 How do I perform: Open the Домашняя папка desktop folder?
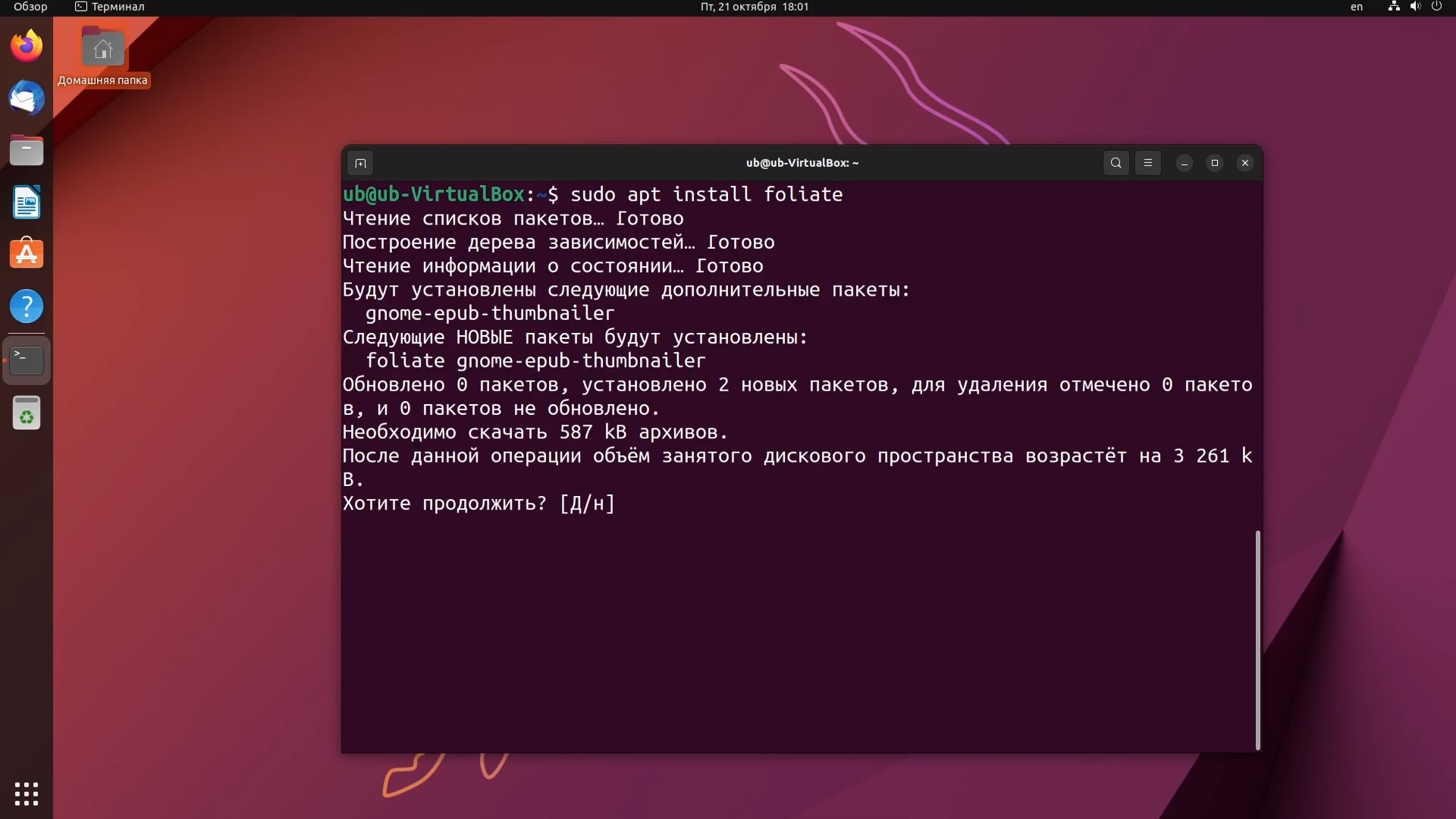(x=103, y=58)
